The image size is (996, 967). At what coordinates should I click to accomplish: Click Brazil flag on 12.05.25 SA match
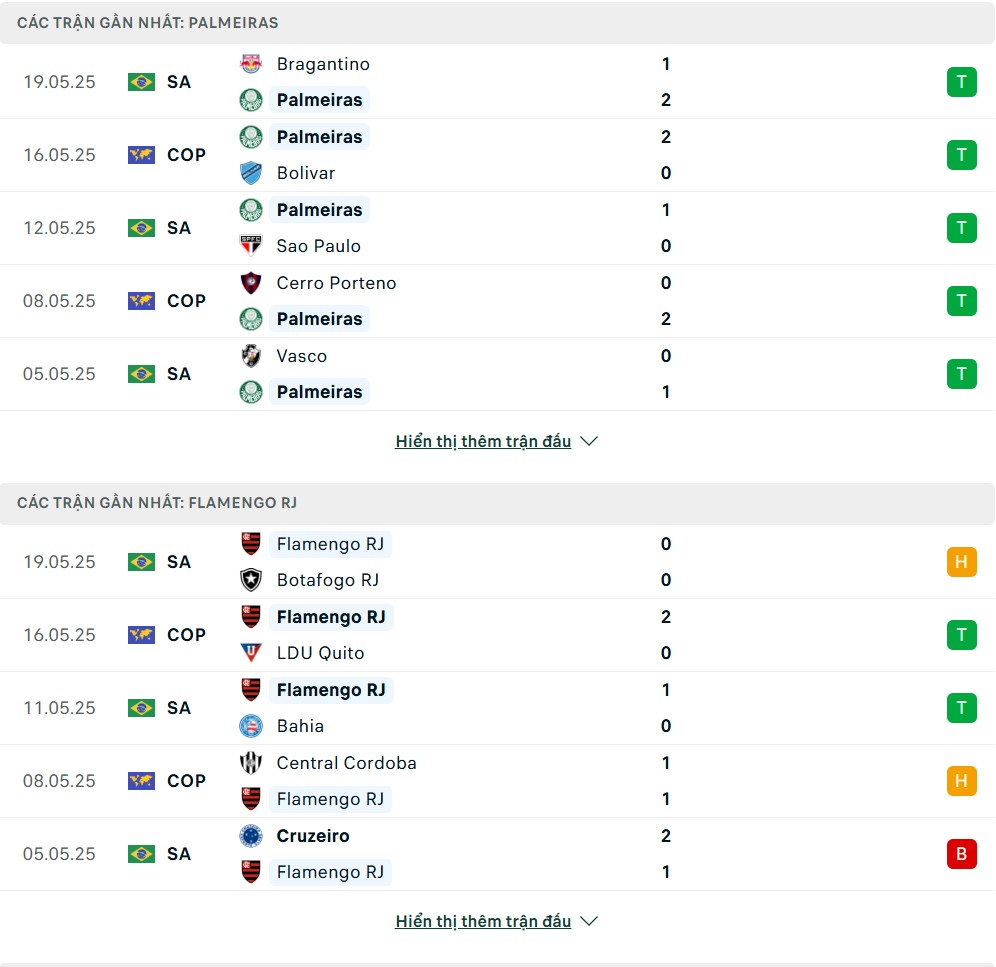coord(141,228)
